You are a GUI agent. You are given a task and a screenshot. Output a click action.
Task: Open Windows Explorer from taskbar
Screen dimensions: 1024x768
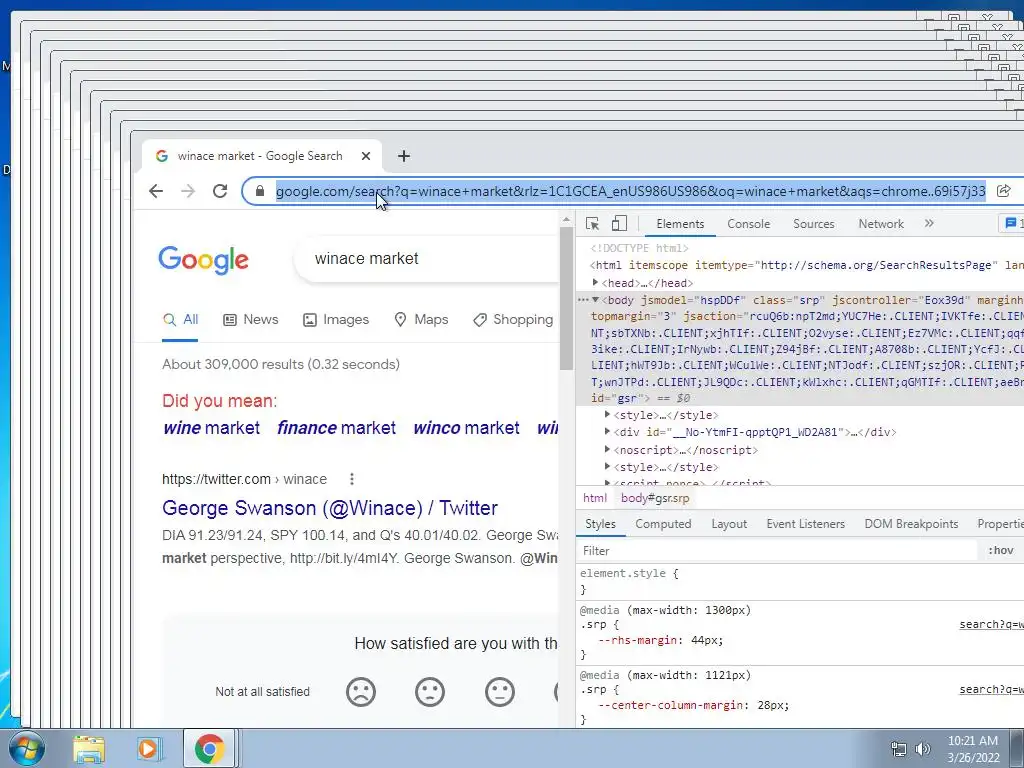click(89, 749)
